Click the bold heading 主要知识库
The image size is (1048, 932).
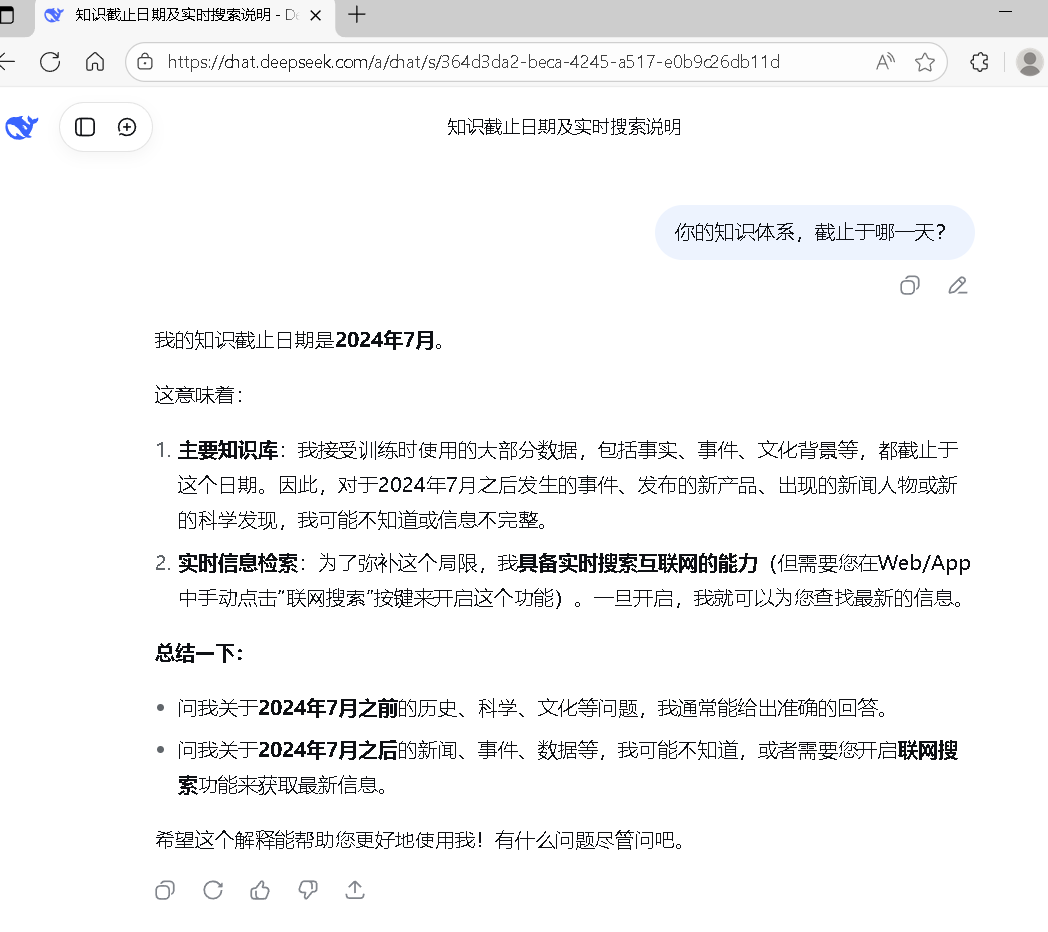point(228,450)
